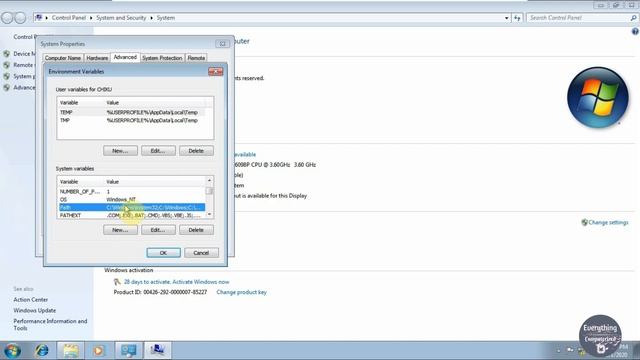Click the system variables Value column header
Screen dimensions: 640x360
tap(155, 182)
